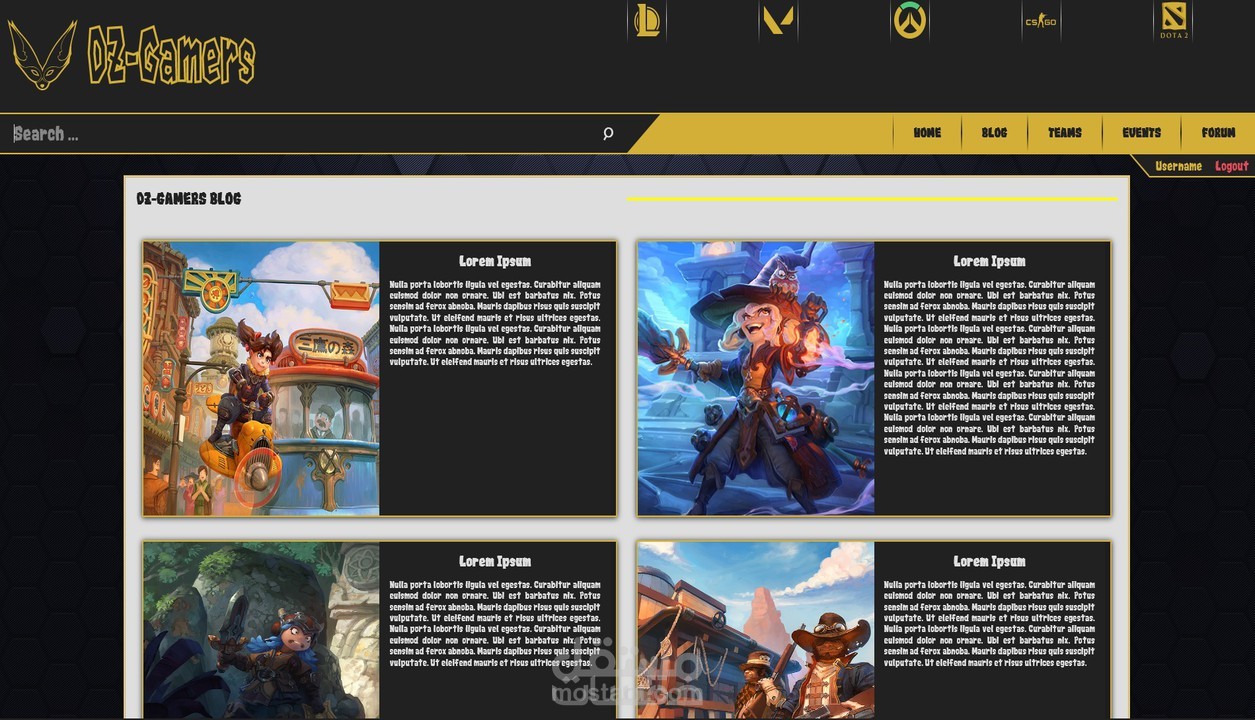Open the Overwatch game icon
Image resolution: width=1255 pixels, height=720 pixels.
[x=910, y=21]
